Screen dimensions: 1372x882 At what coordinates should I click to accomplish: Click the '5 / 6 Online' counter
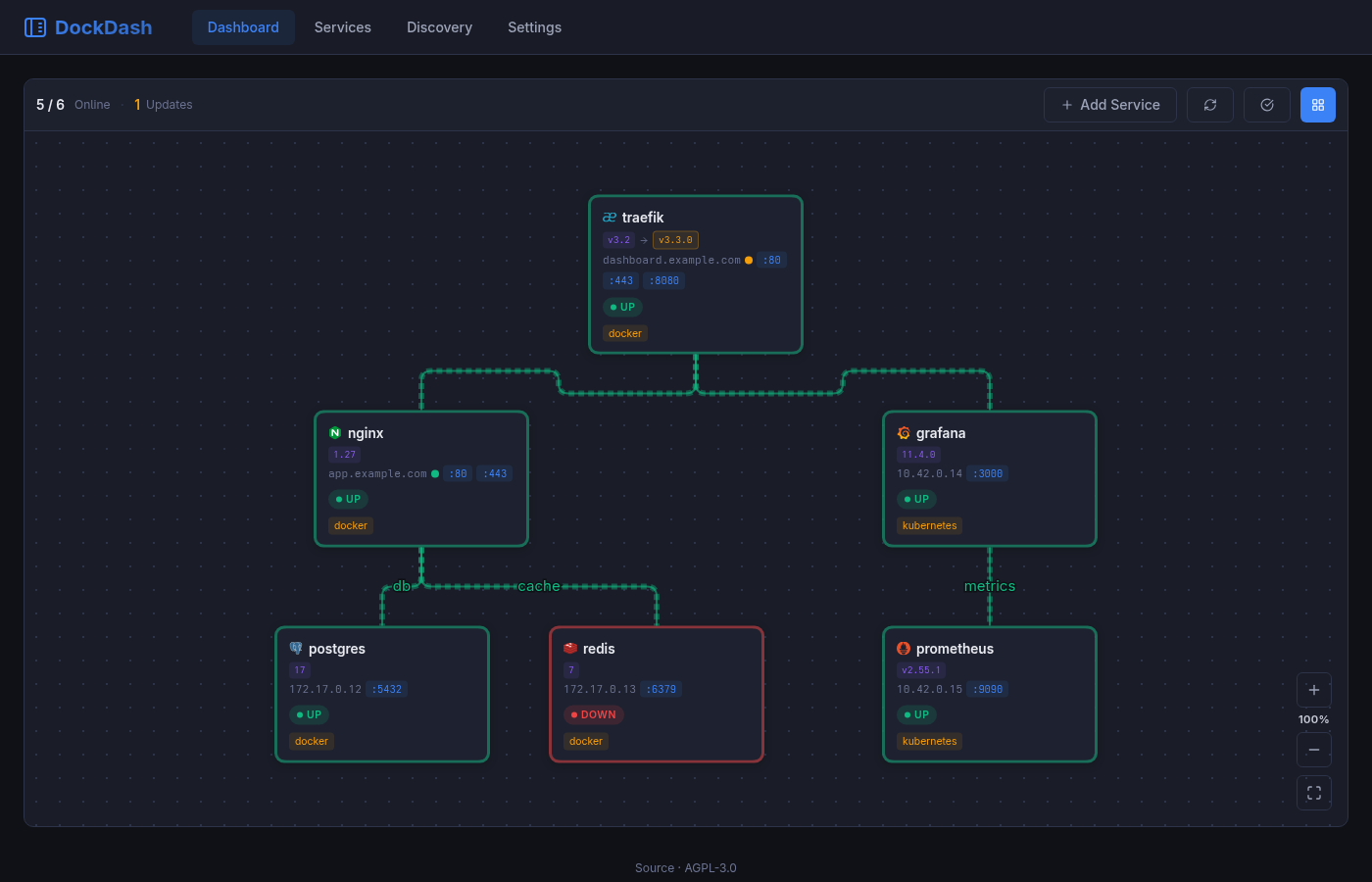pos(73,105)
